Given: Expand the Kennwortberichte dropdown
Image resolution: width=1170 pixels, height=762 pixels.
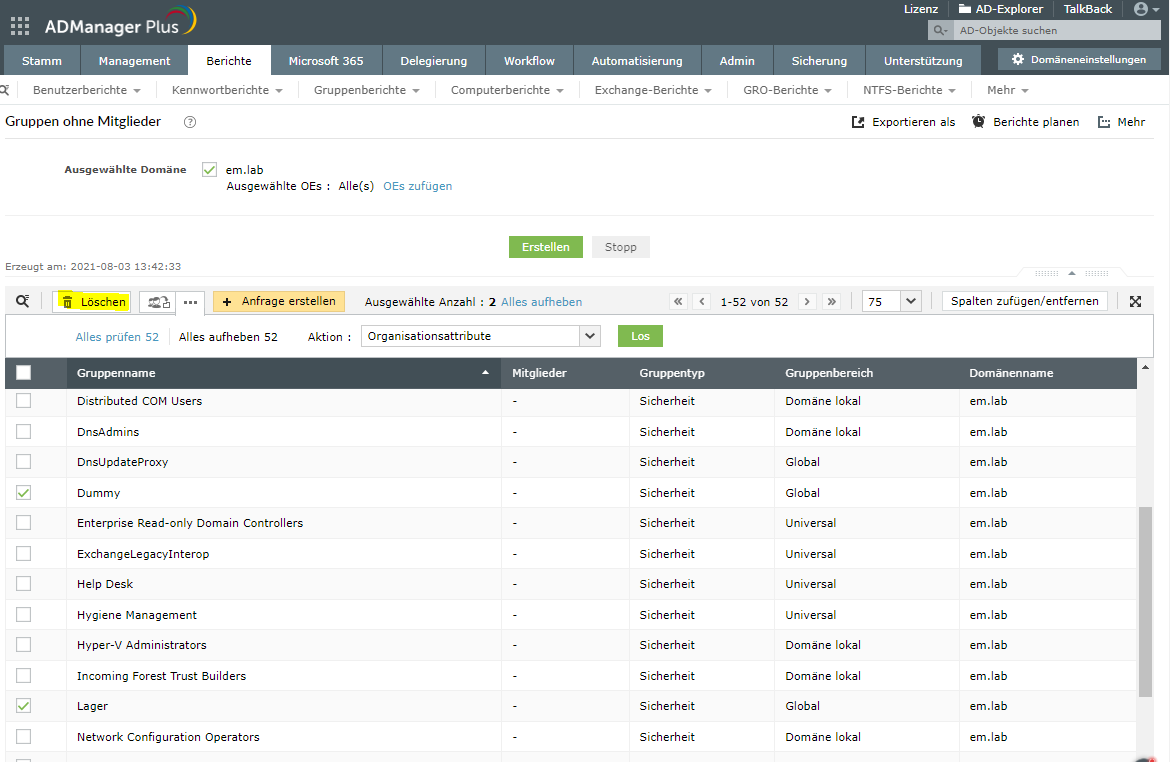Looking at the screenshot, I should coord(227,90).
